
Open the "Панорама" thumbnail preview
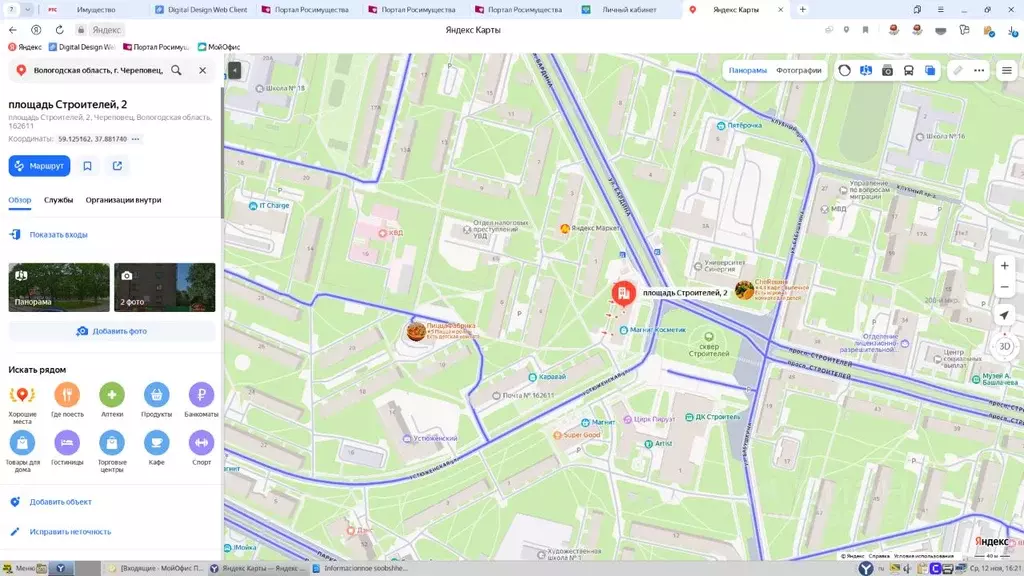pos(58,287)
